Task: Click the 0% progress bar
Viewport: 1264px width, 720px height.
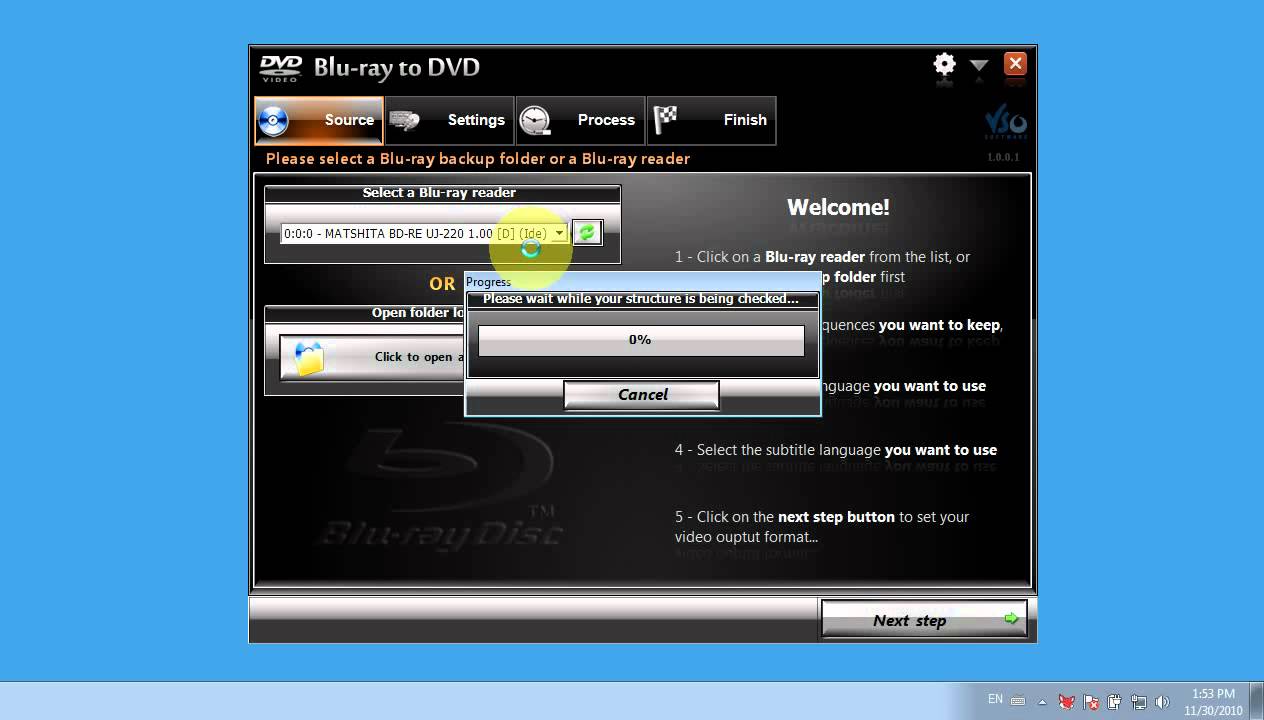Action: pyautogui.click(x=641, y=340)
